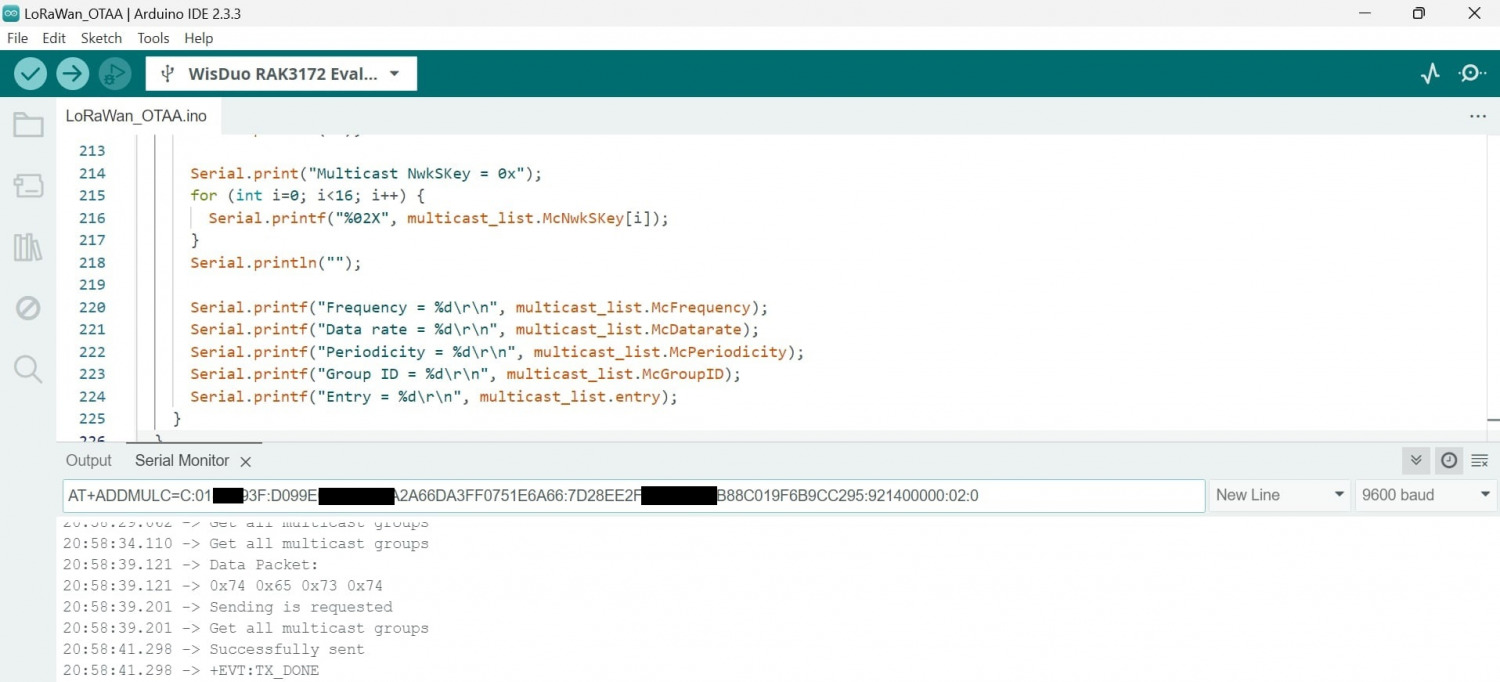This screenshot has height=682, width=1500.
Task: Click the Upload arrow icon
Action: click(72, 73)
